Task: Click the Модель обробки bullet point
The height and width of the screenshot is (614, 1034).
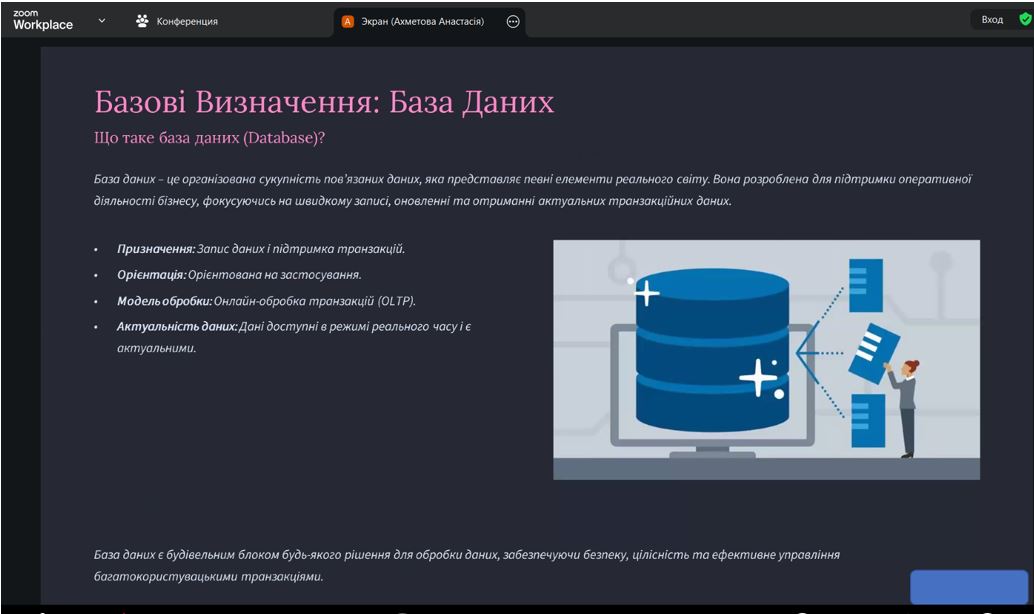Action: (265, 301)
